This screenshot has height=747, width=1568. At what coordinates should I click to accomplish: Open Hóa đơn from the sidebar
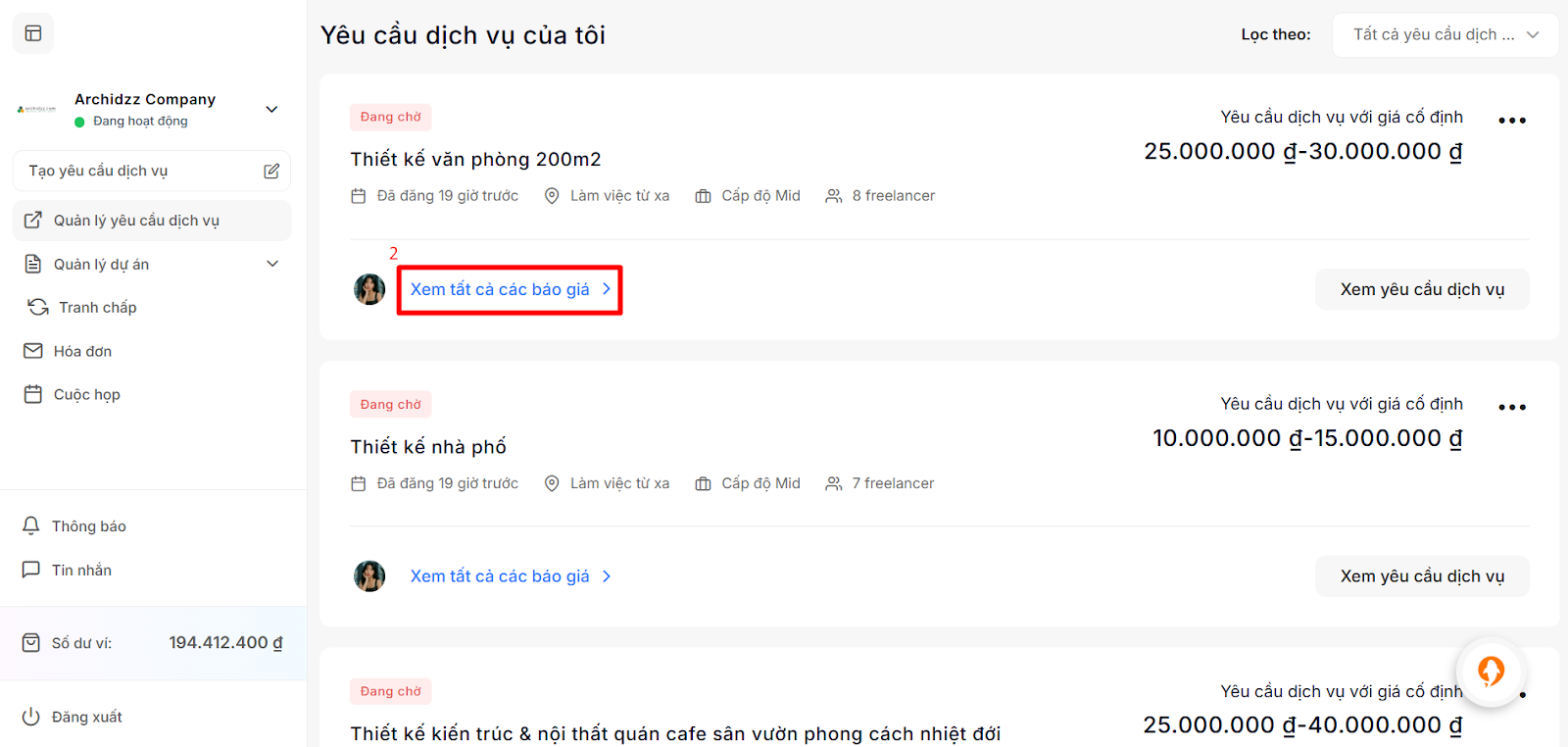(82, 351)
